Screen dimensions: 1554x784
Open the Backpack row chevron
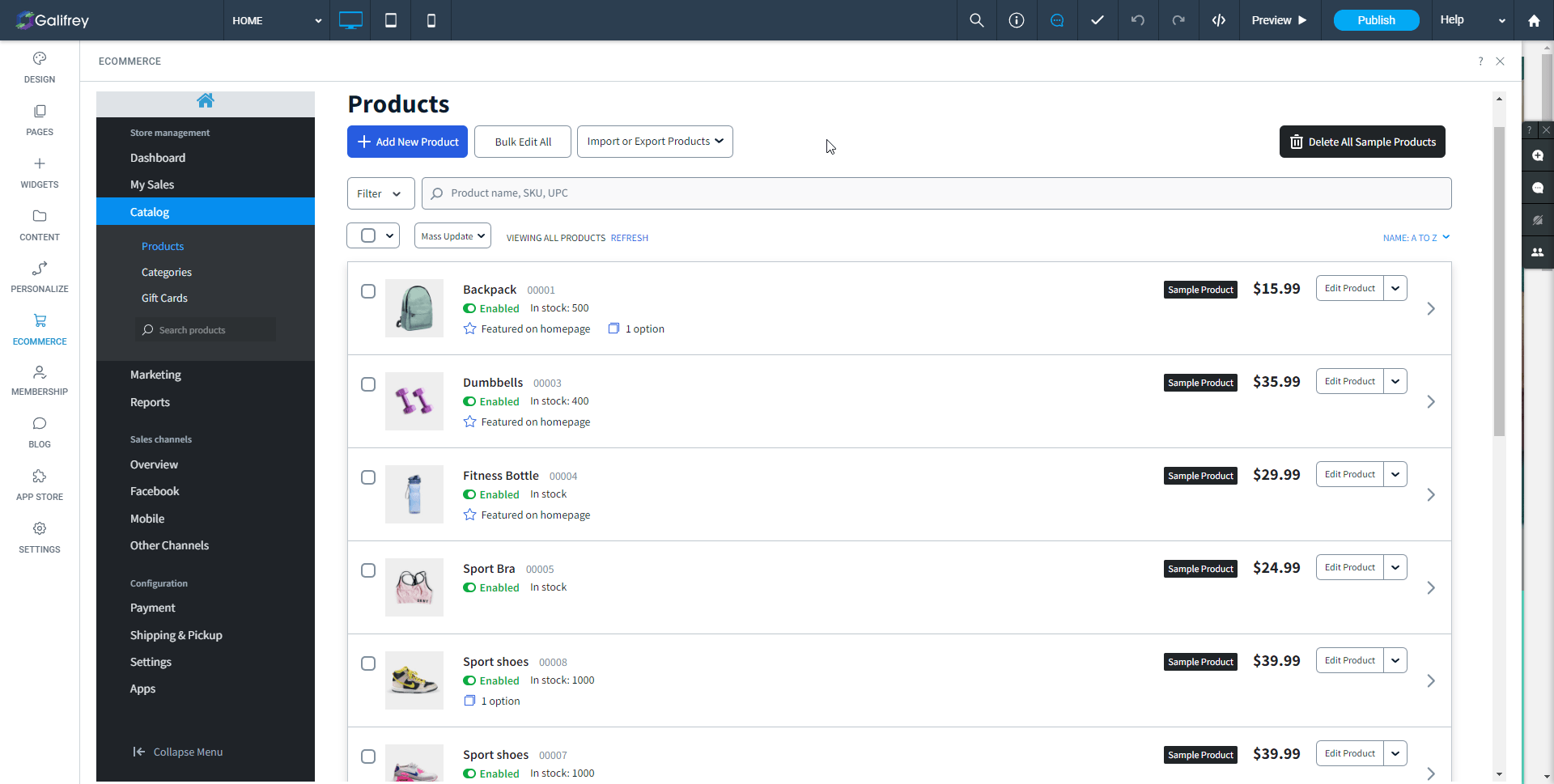pos(1431,308)
